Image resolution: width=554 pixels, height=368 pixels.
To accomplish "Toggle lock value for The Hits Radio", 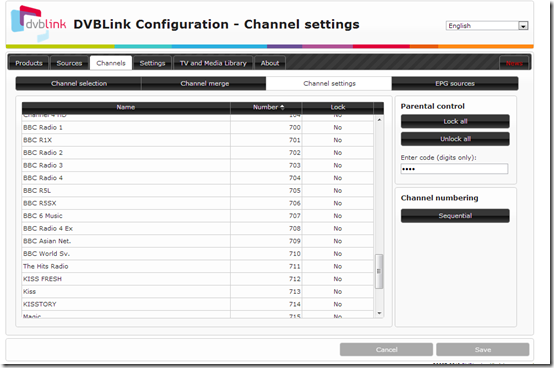I will [x=338, y=266].
